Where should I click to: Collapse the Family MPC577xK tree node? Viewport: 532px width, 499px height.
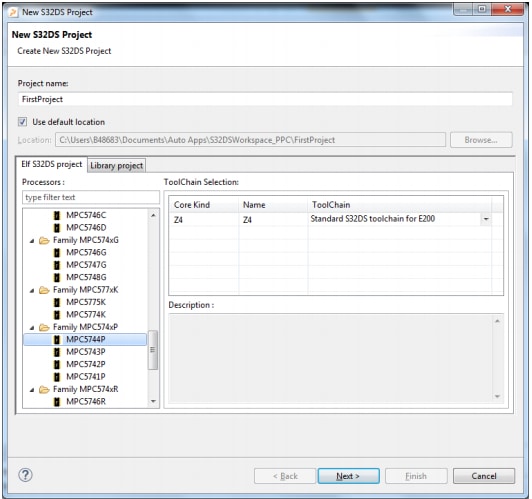(32, 291)
